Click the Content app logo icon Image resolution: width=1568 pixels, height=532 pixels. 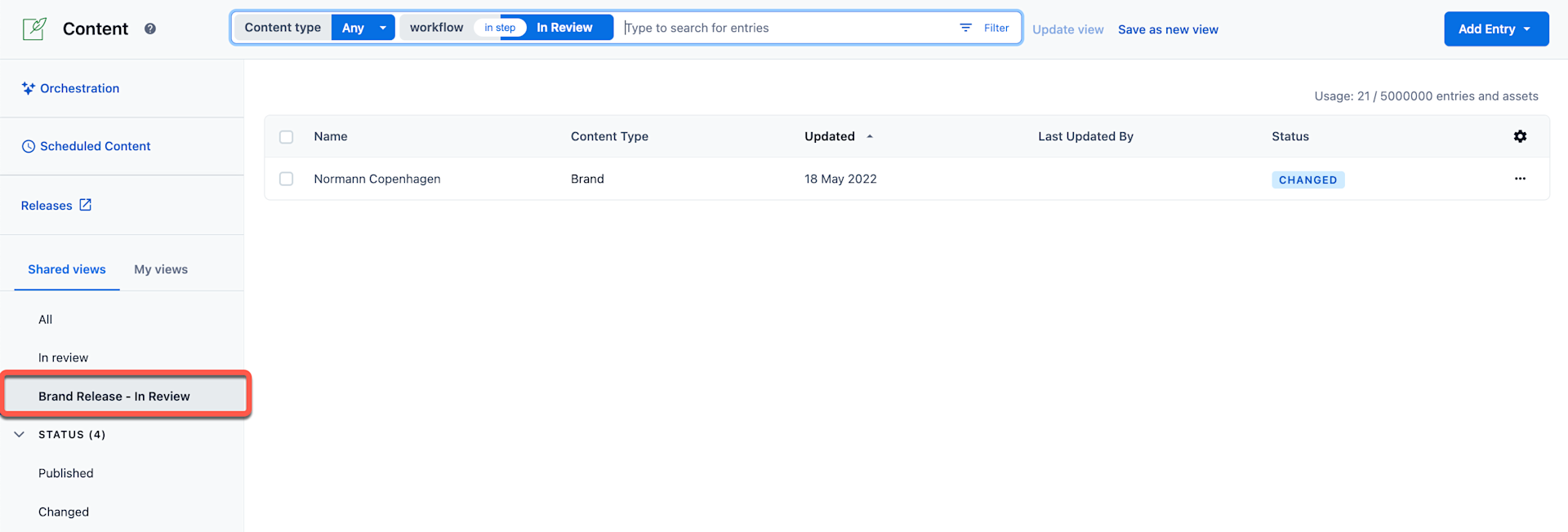tap(34, 29)
